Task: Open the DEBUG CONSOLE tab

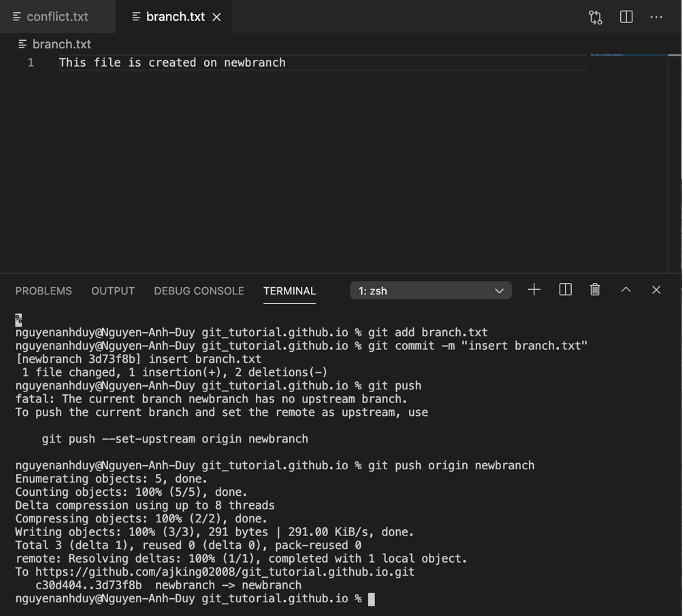Action: (198, 291)
